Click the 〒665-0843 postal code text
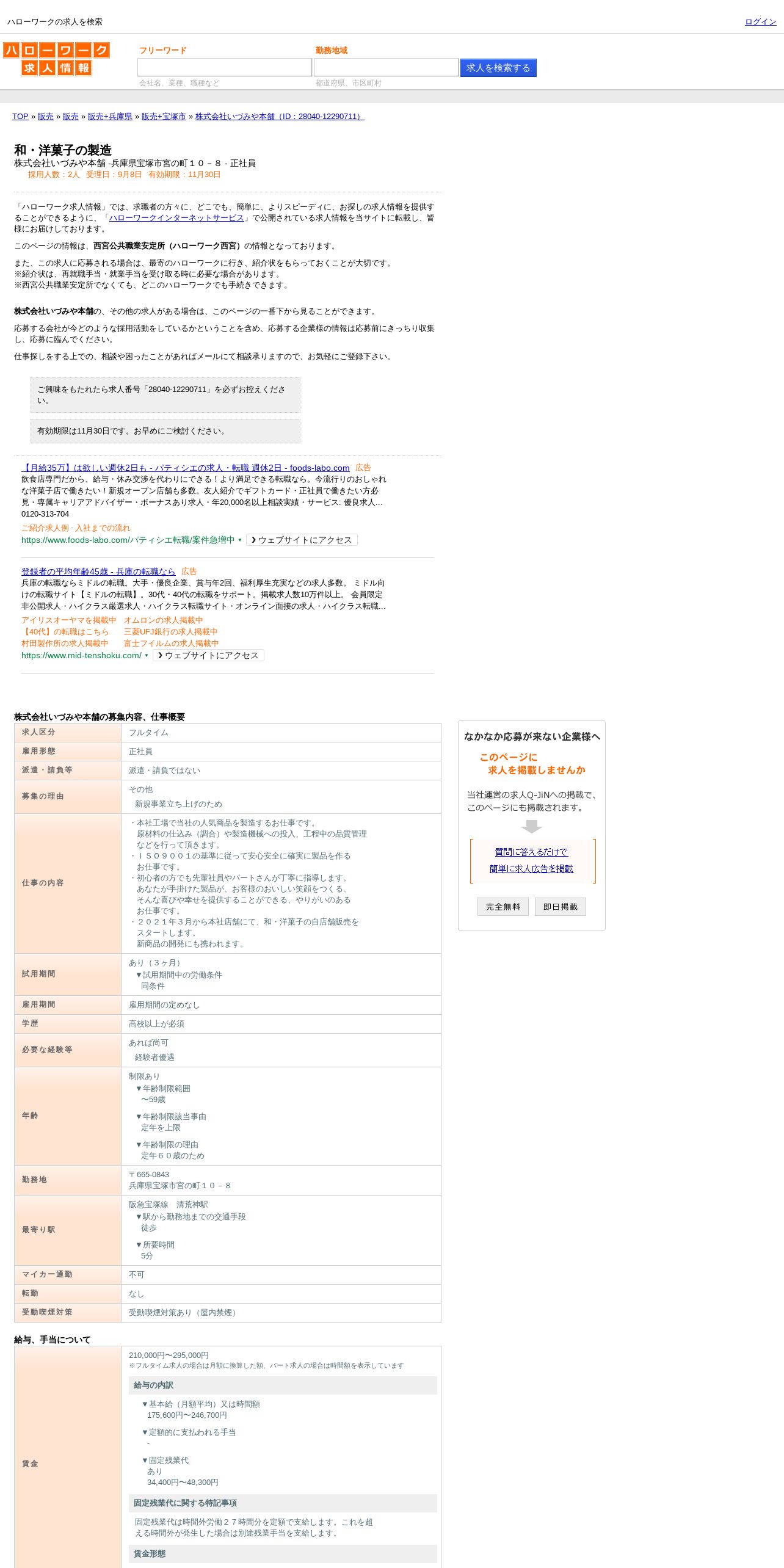 149,1175
